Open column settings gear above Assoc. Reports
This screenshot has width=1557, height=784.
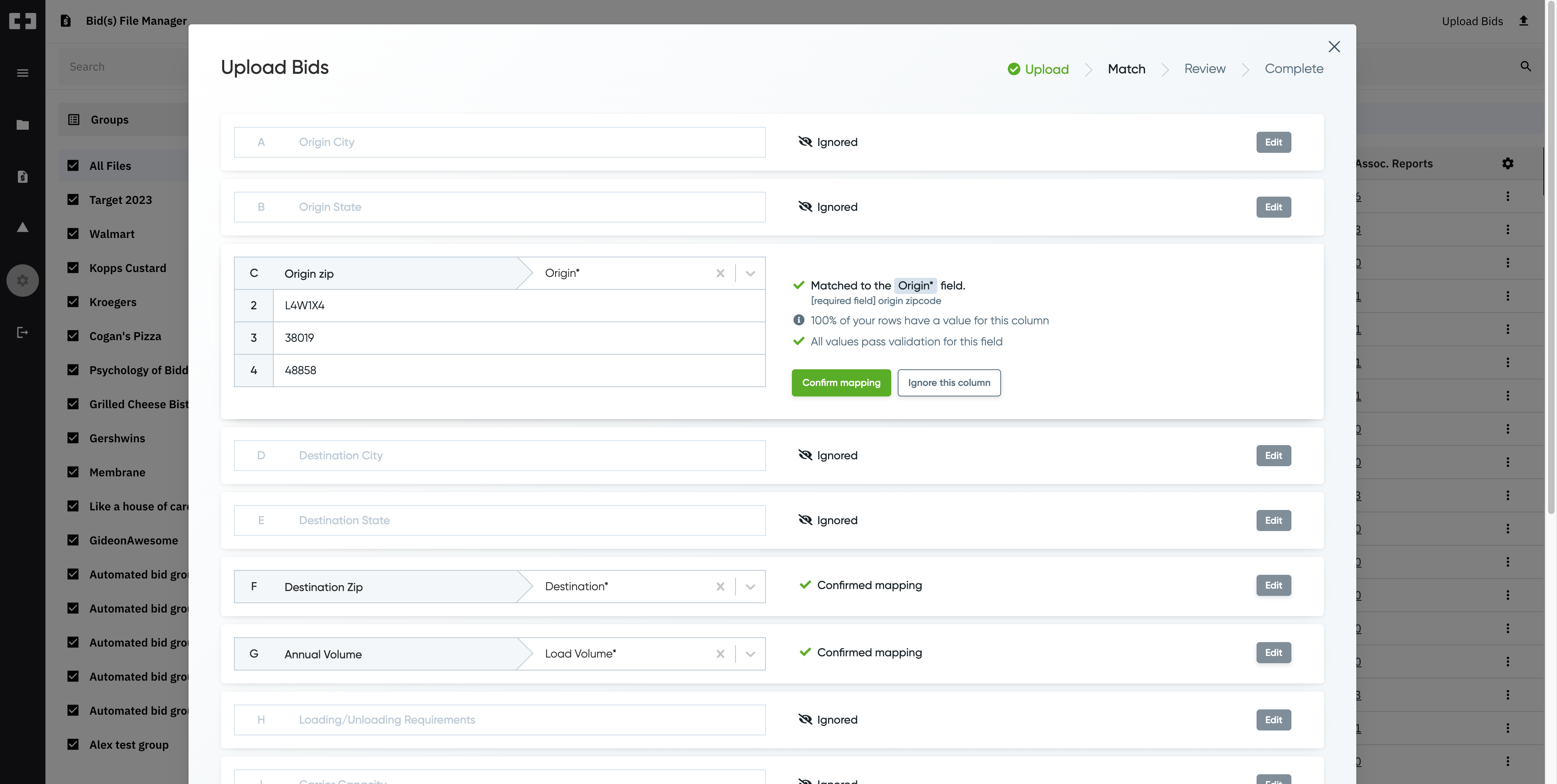[1508, 163]
